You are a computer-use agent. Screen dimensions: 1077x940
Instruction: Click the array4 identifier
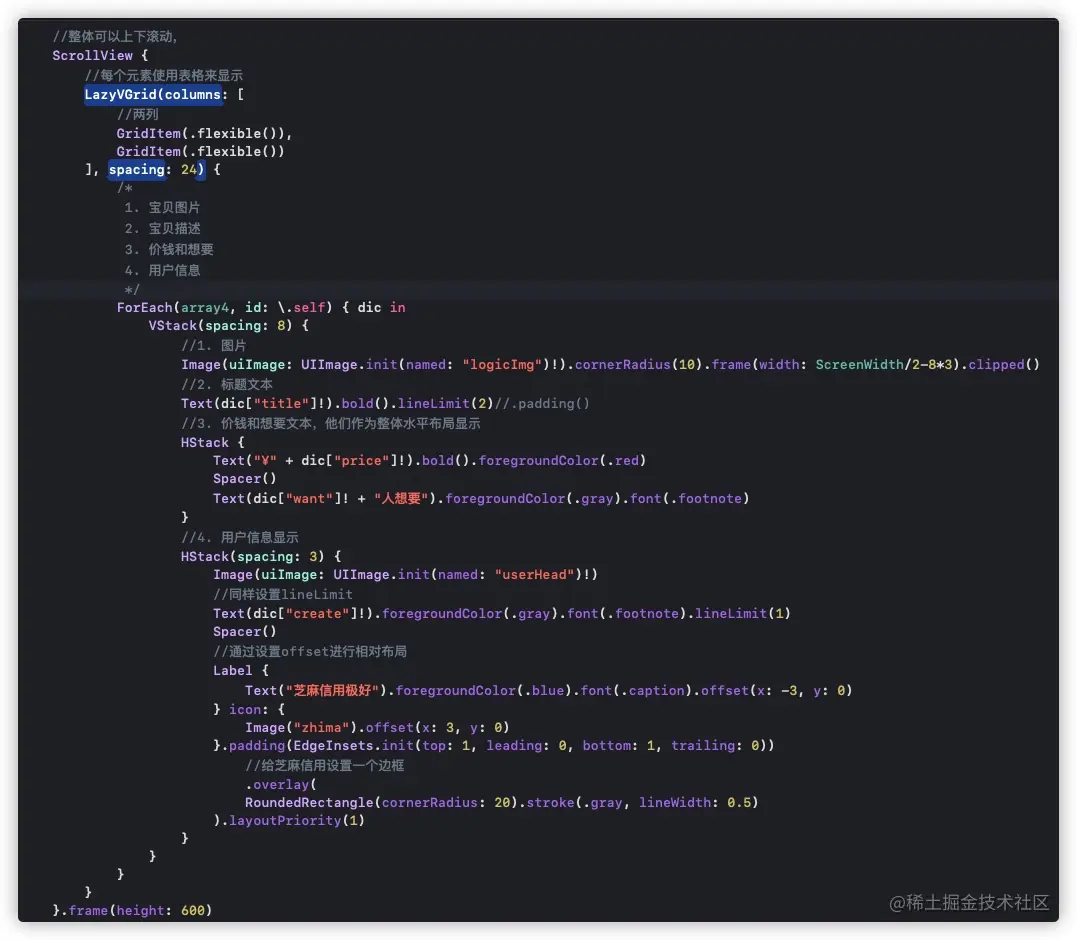(205, 308)
